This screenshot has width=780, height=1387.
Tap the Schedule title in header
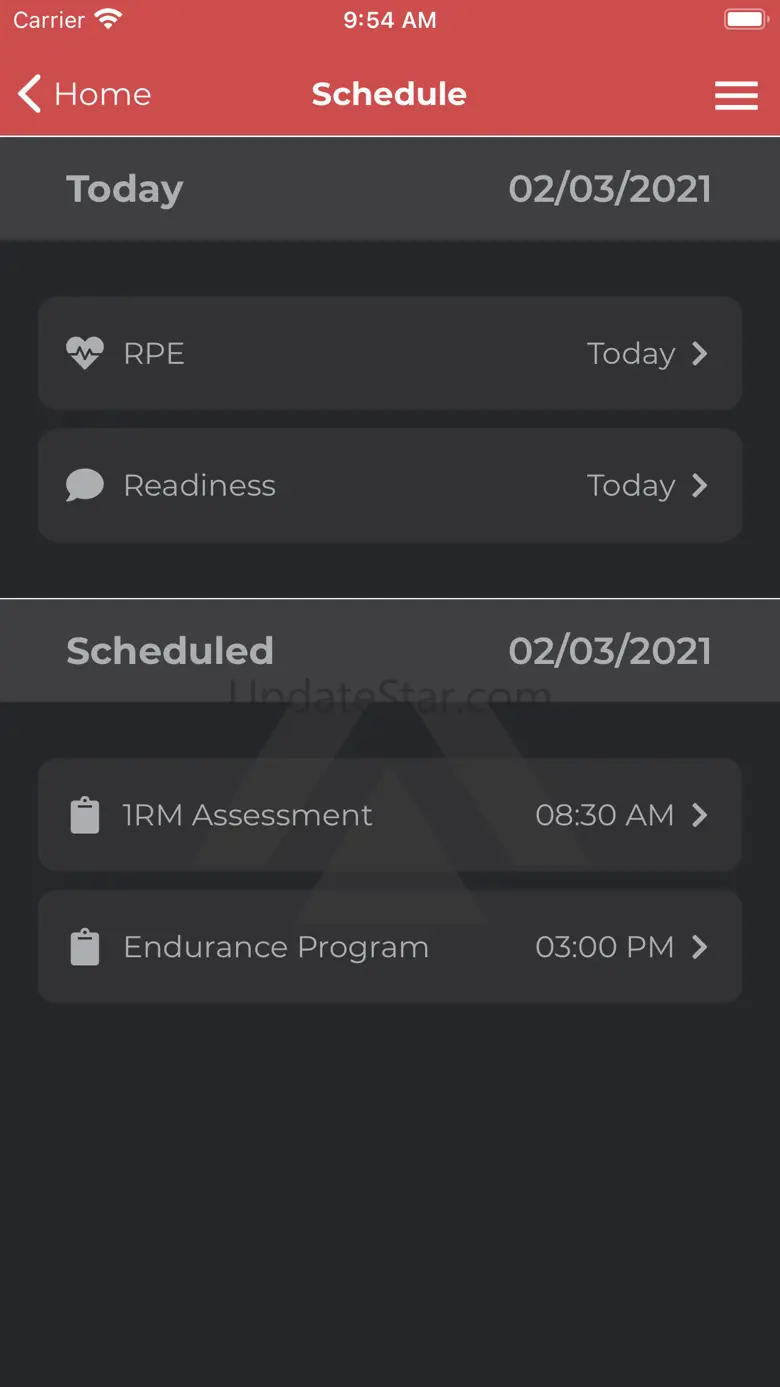point(389,94)
